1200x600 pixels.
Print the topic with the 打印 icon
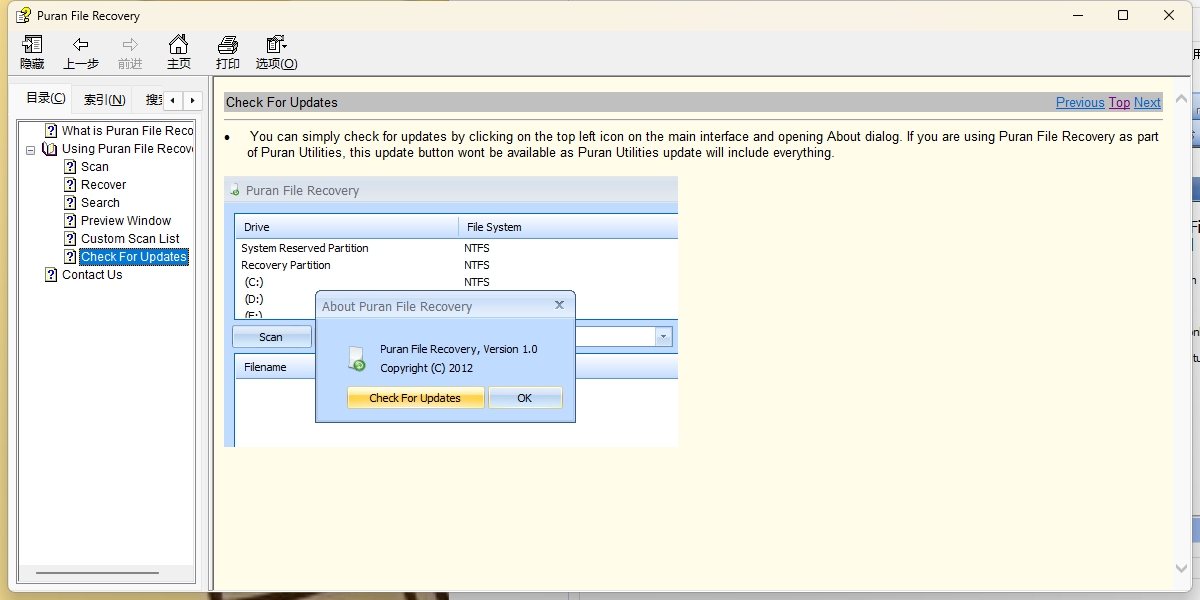[x=228, y=53]
